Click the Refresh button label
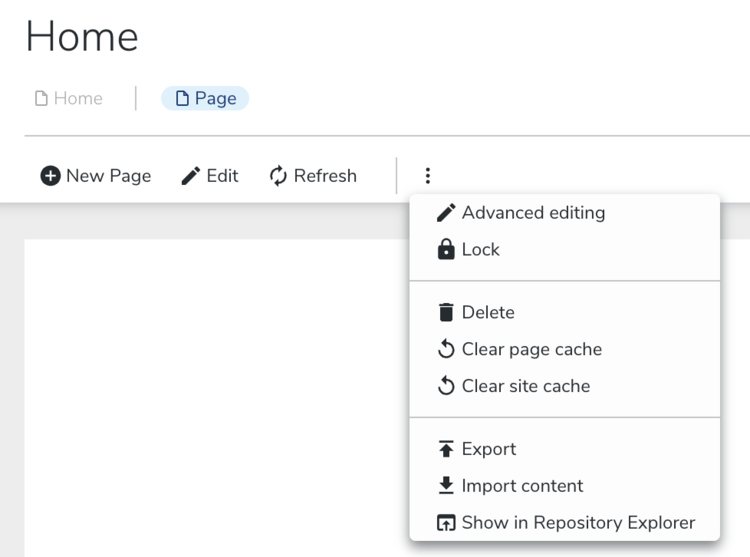The width and height of the screenshot is (750, 557). [x=325, y=175]
